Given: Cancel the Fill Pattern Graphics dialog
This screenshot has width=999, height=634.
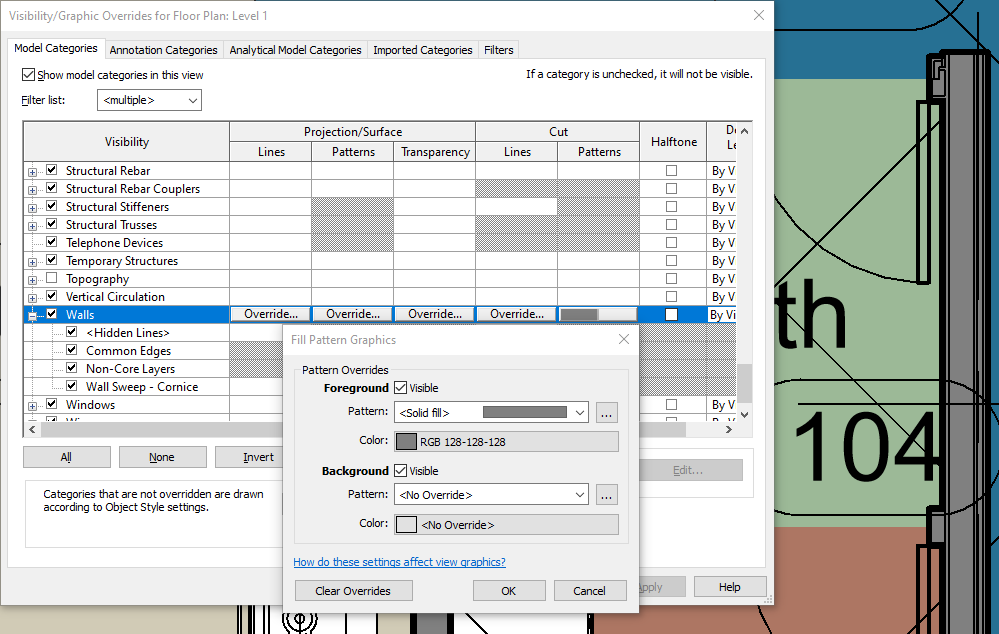Looking at the screenshot, I should click(589, 591).
